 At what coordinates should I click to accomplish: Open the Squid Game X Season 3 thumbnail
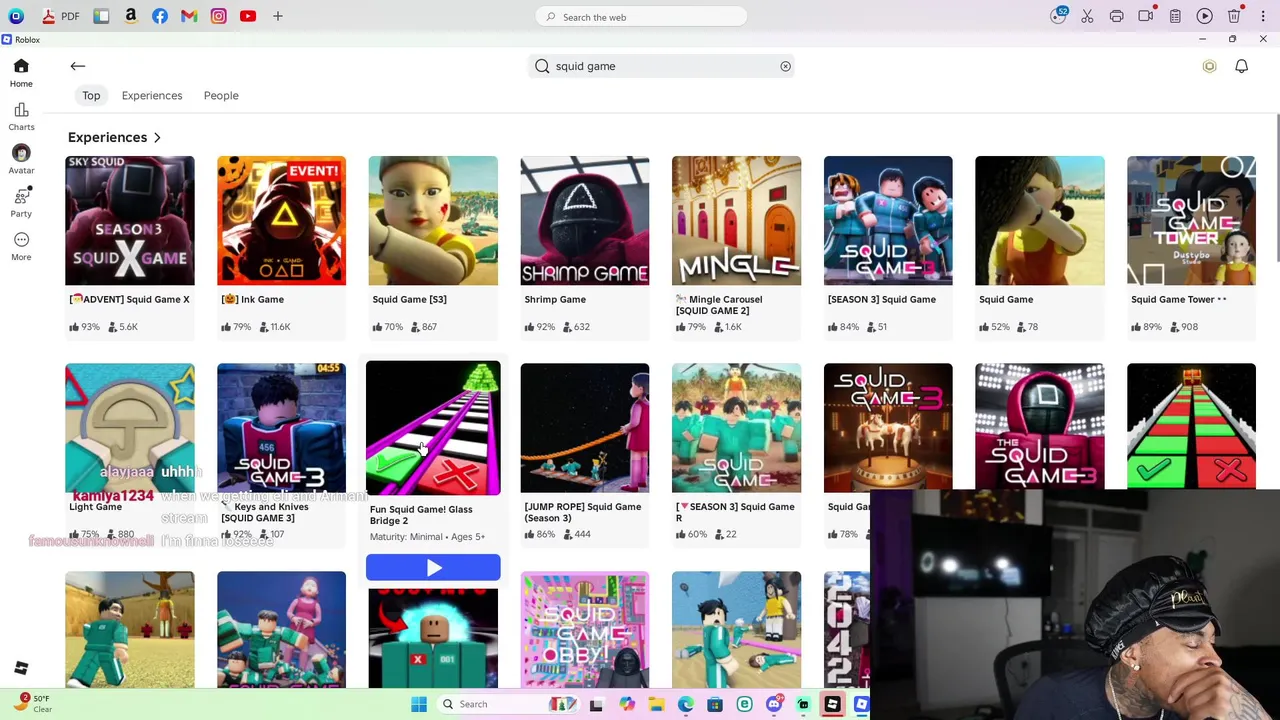pyautogui.click(x=130, y=220)
